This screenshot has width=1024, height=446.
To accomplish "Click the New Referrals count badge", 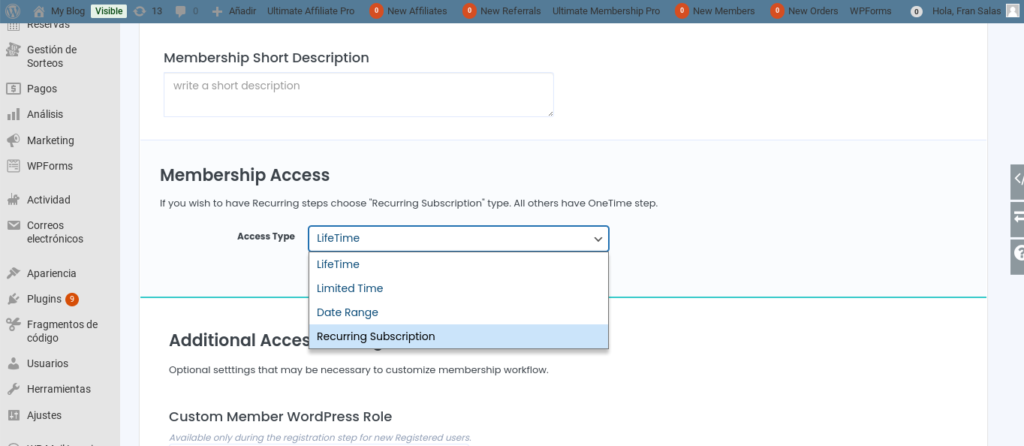I will 469,11.
